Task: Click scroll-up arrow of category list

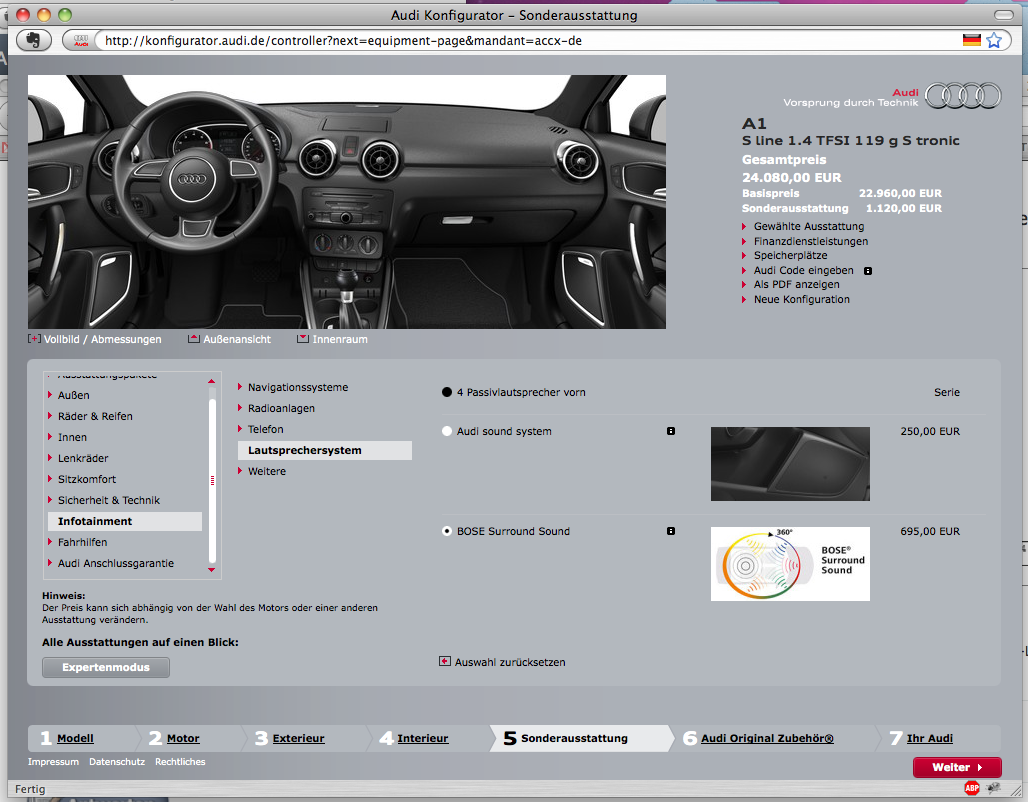Action: coord(211,381)
